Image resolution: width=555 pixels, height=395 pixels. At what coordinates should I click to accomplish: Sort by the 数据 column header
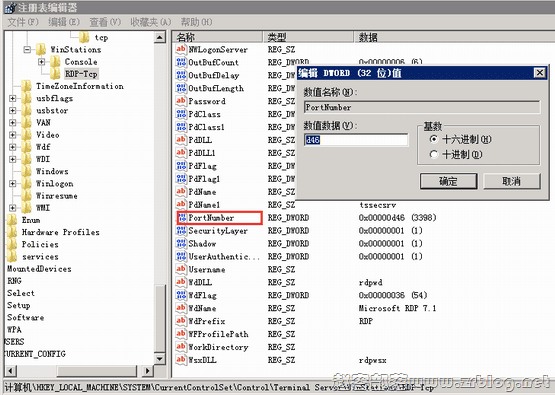(454, 37)
